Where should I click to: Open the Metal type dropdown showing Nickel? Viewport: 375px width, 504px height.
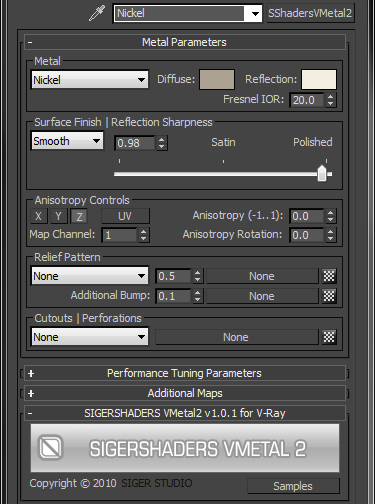pyautogui.click(x=90, y=80)
